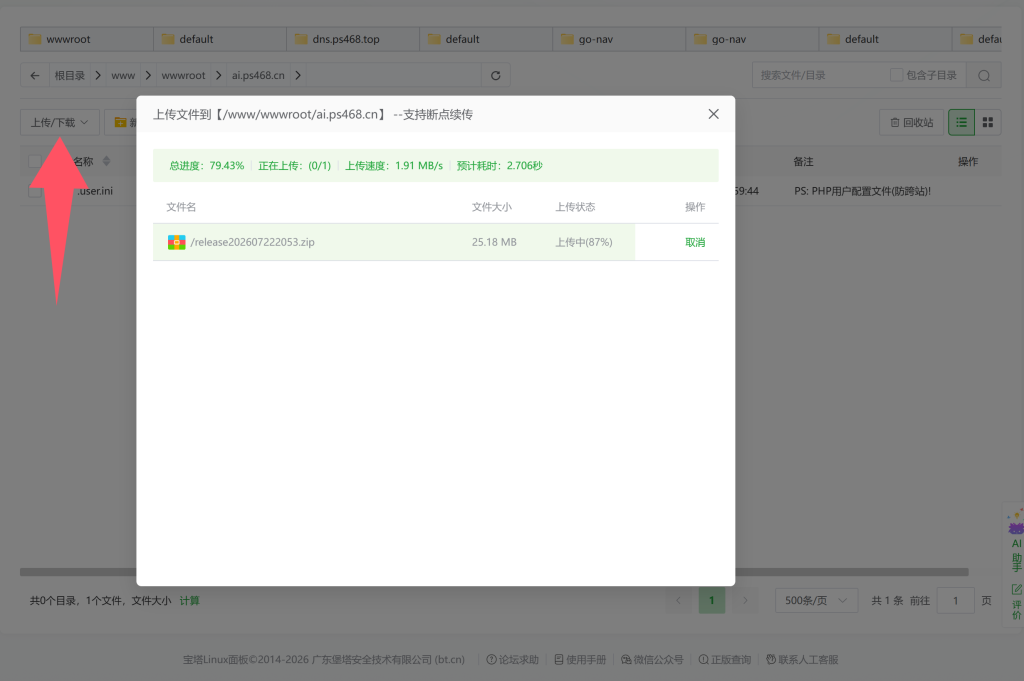Switch to grid view layout icon
The image size is (1024, 681).
tap(988, 122)
